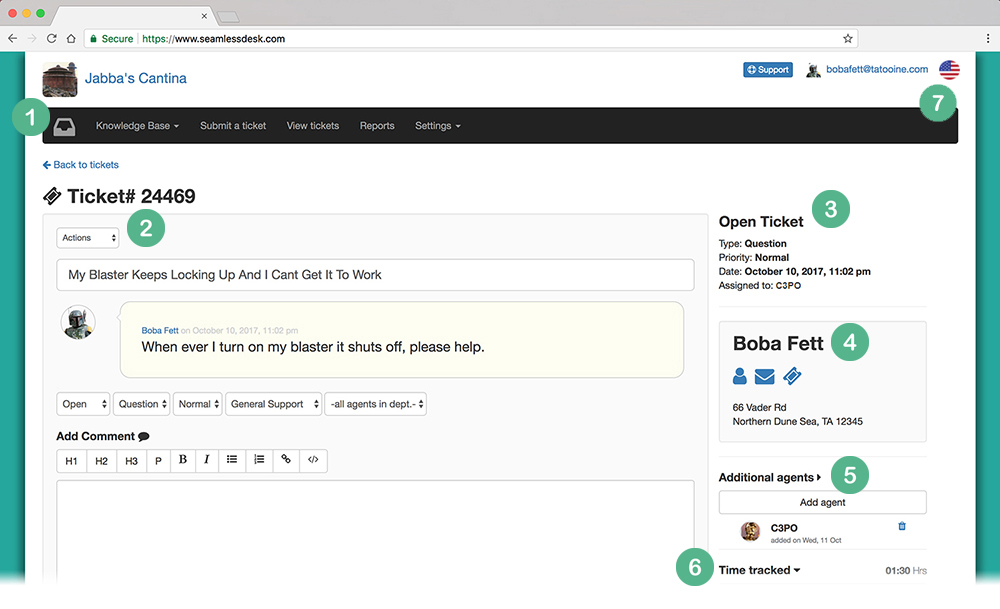Open the Knowledge Base menu
1000x609 pixels.
(x=137, y=126)
